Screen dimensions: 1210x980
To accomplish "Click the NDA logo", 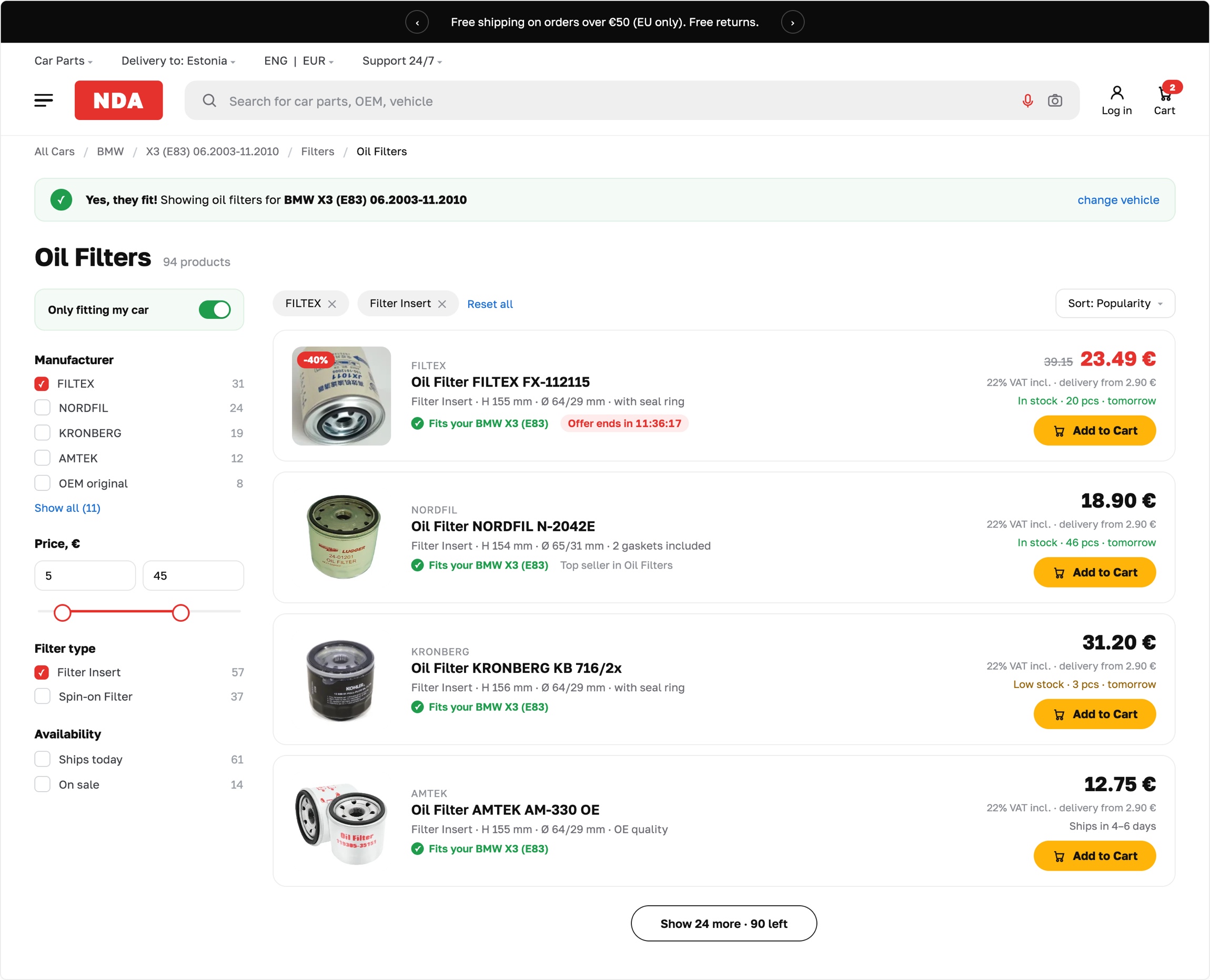I will click(118, 100).
